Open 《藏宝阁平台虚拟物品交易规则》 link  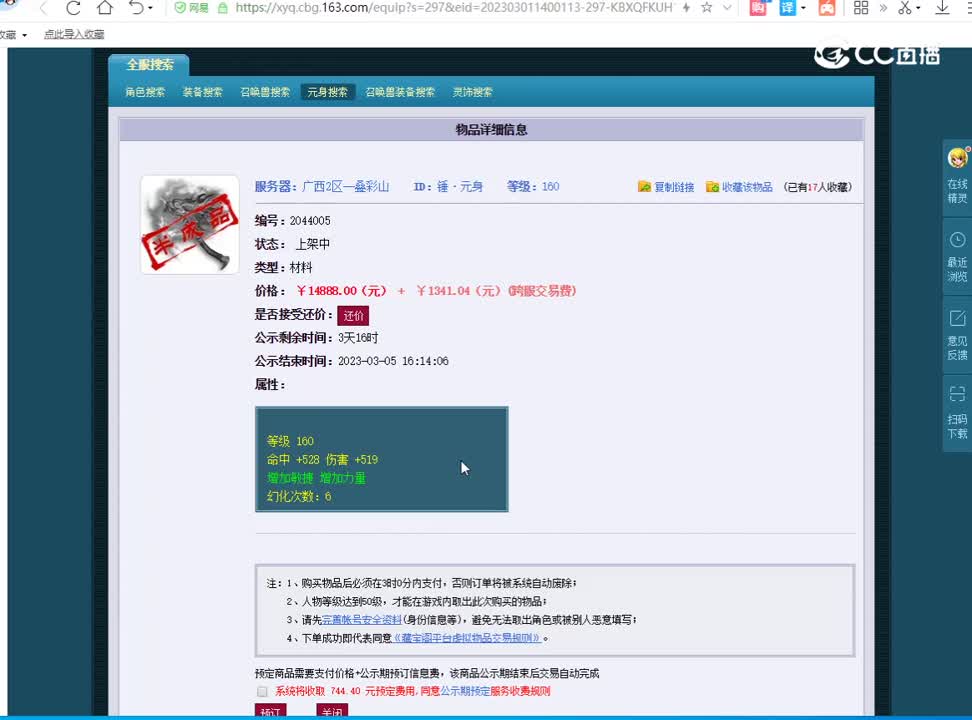[x=467, y=638]
